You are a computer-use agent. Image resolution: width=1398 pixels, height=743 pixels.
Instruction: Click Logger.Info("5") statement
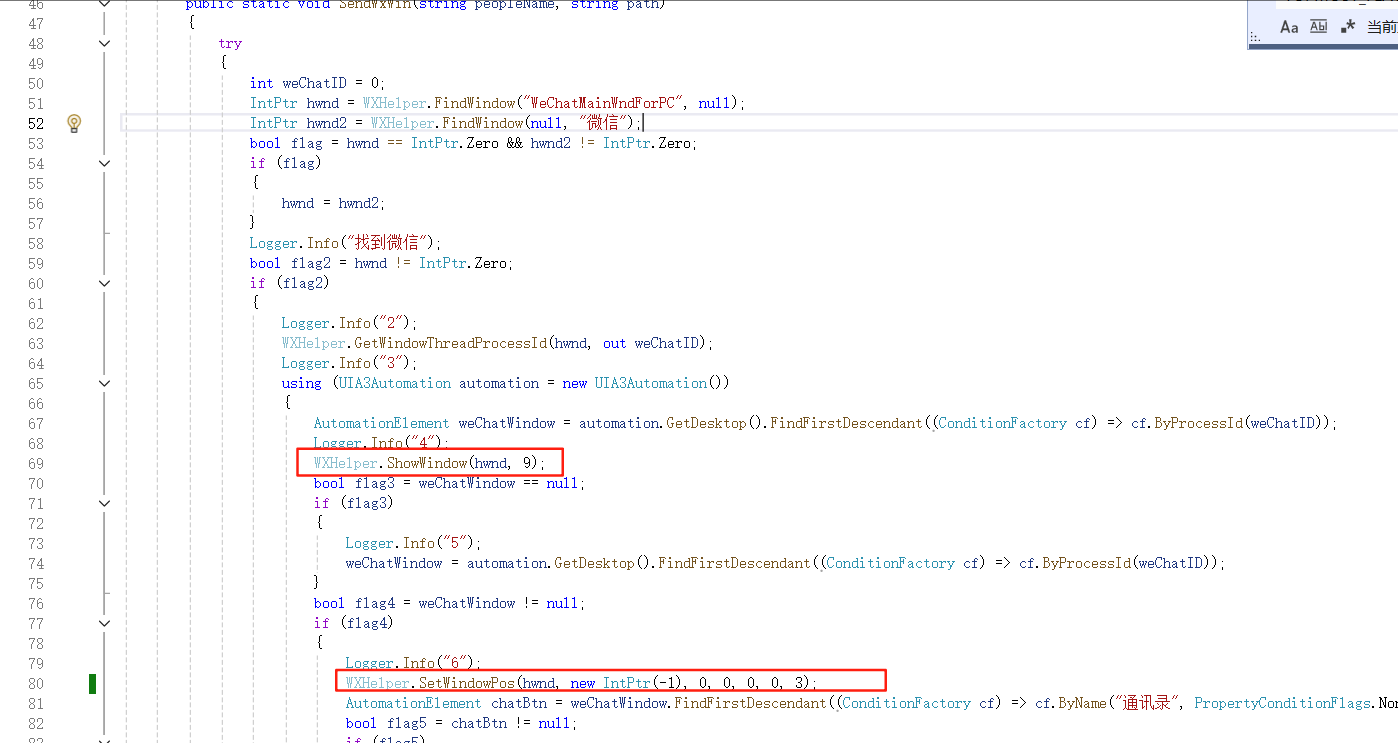pos(413,543)
